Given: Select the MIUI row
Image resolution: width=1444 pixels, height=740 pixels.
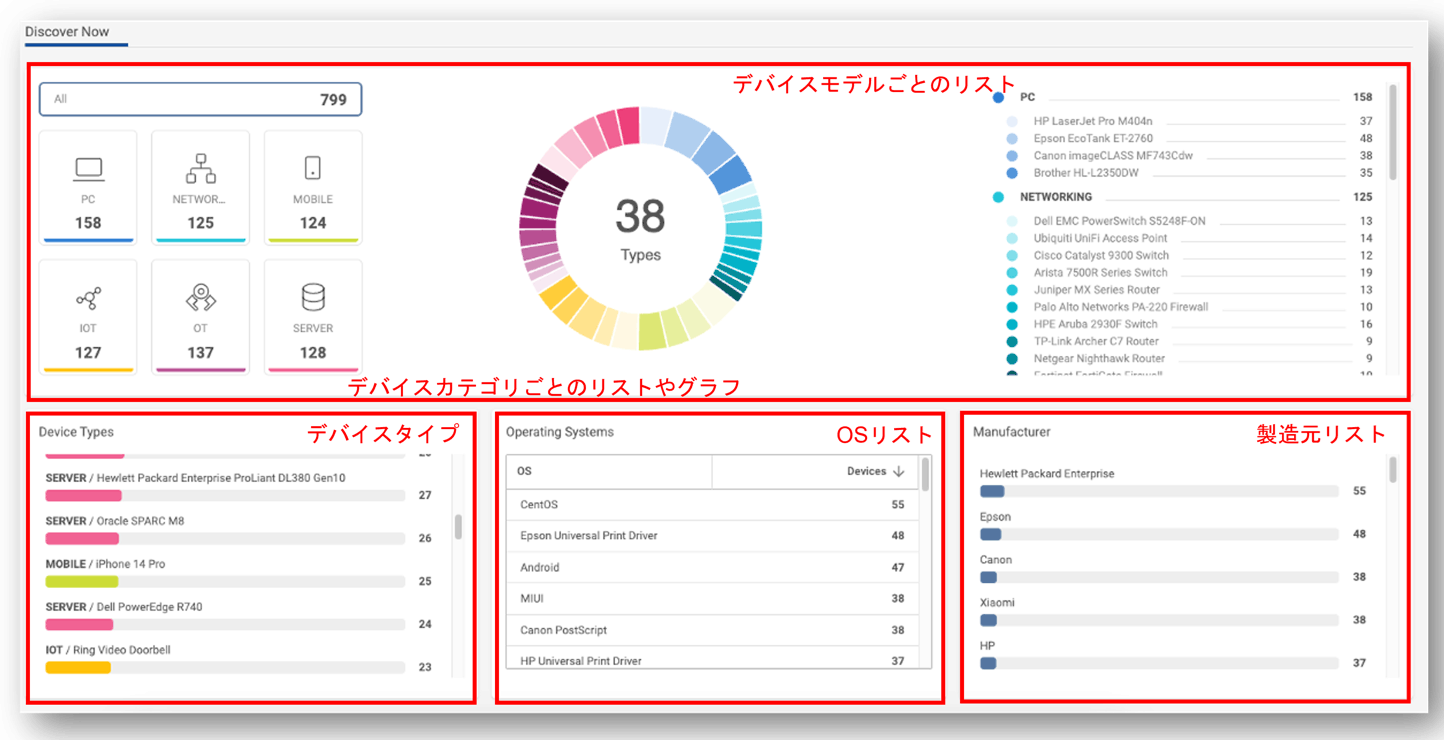Looking at the screenshot, I should tap(712, 598).
